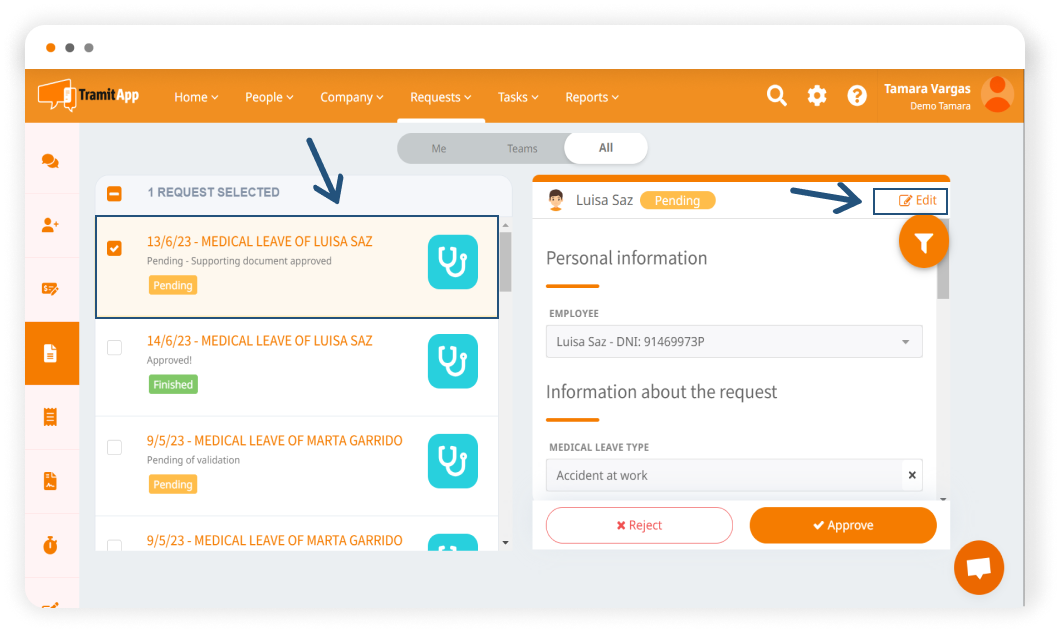Open settings via the gear icon
The image size is (1061, 633).
(x=817, y=96)
